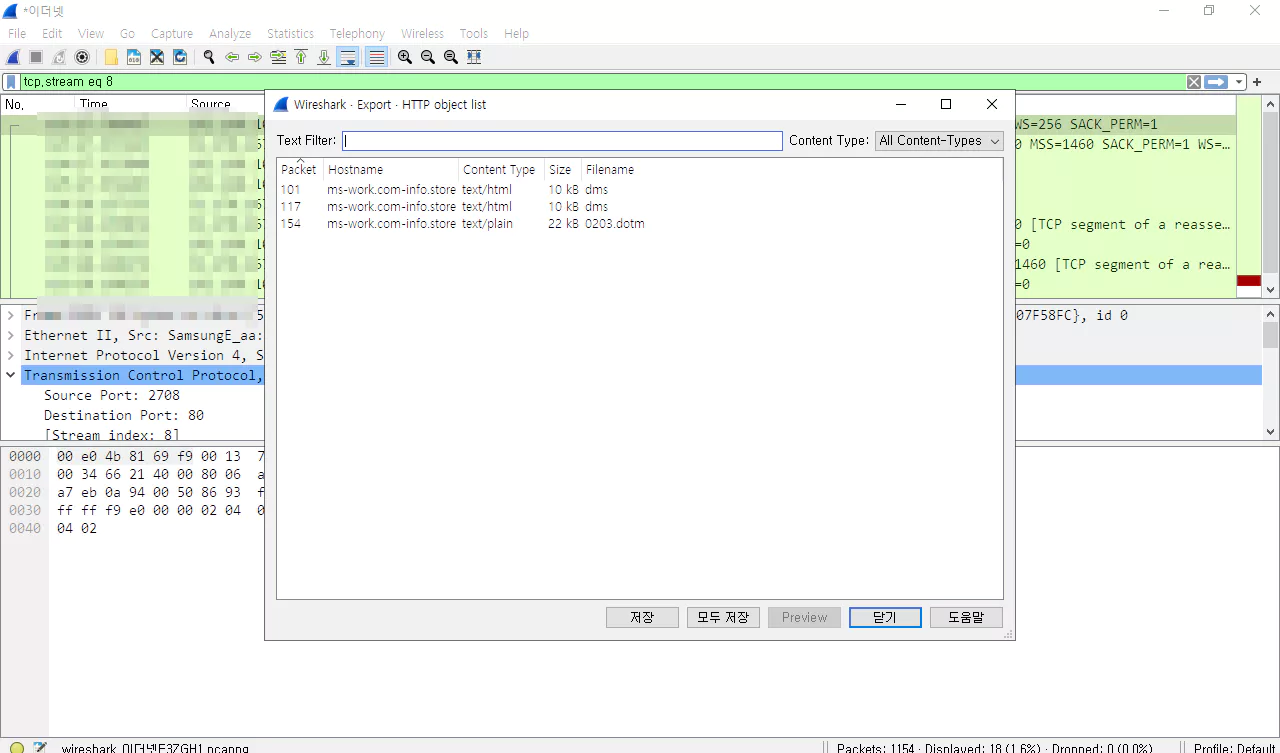Collapse Transmission Control Protocol tree item

click(x=11, y=375)
